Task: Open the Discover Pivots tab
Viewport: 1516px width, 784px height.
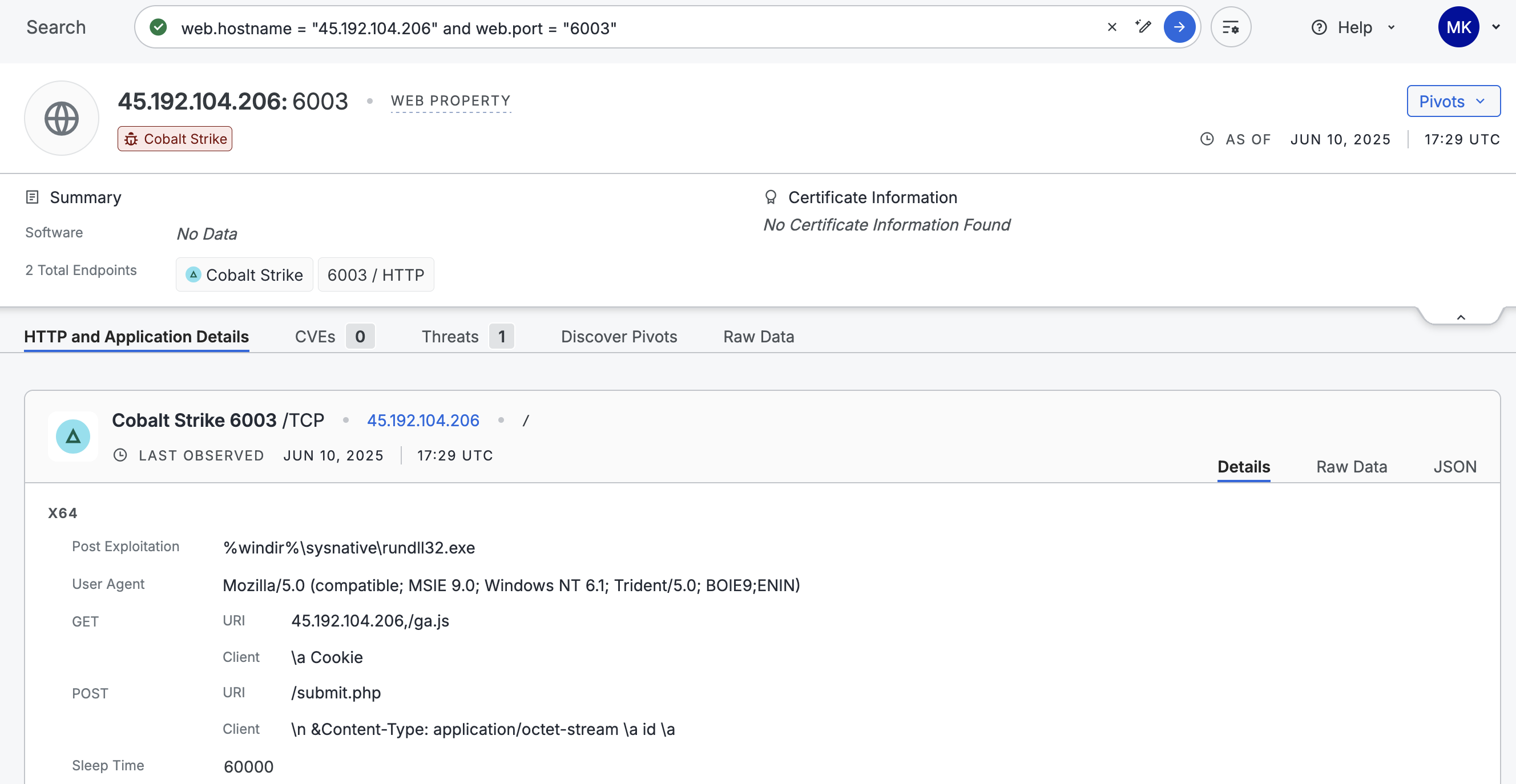Action: 619,337
